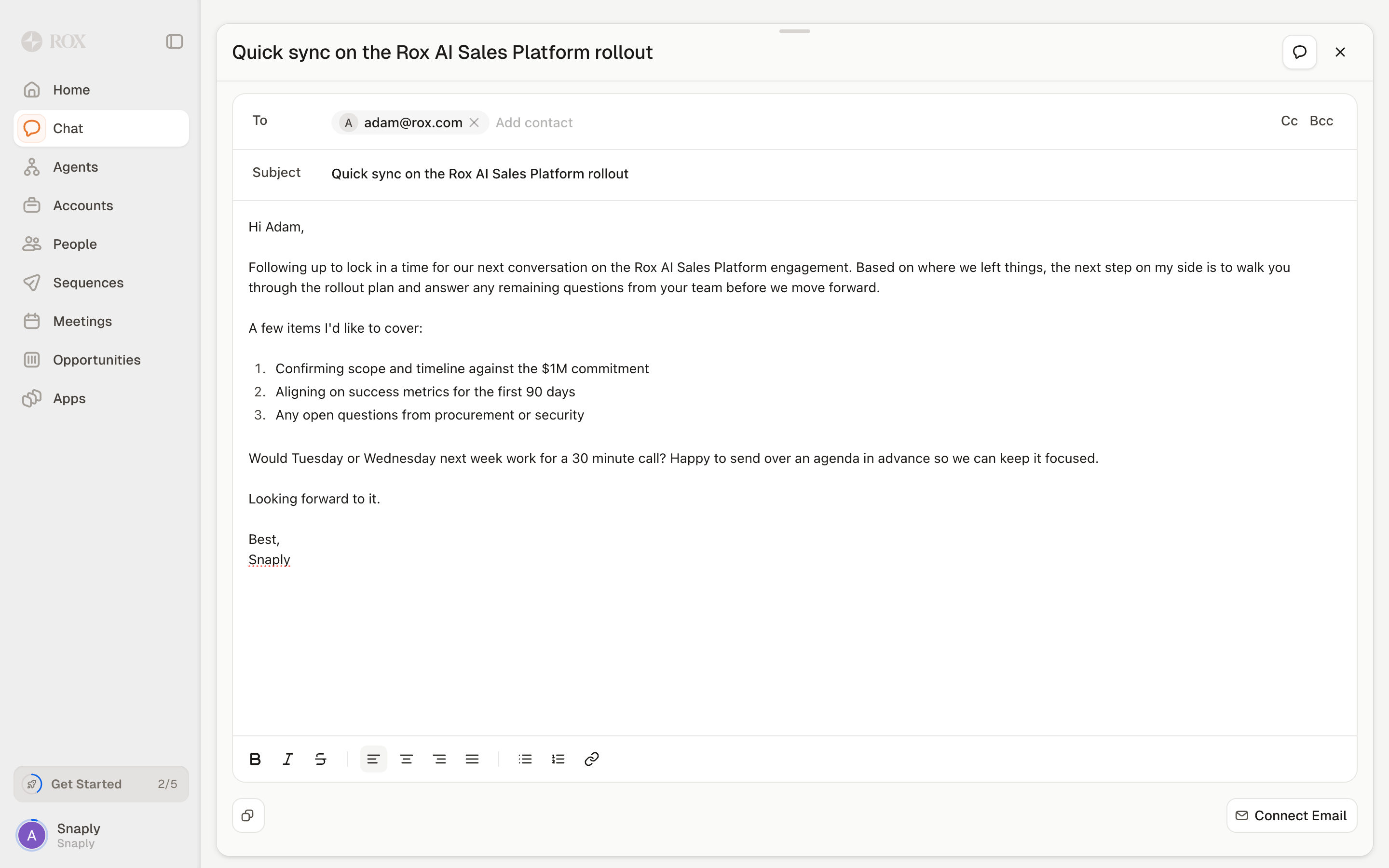Close the email draft panel

pos(1340,52)
